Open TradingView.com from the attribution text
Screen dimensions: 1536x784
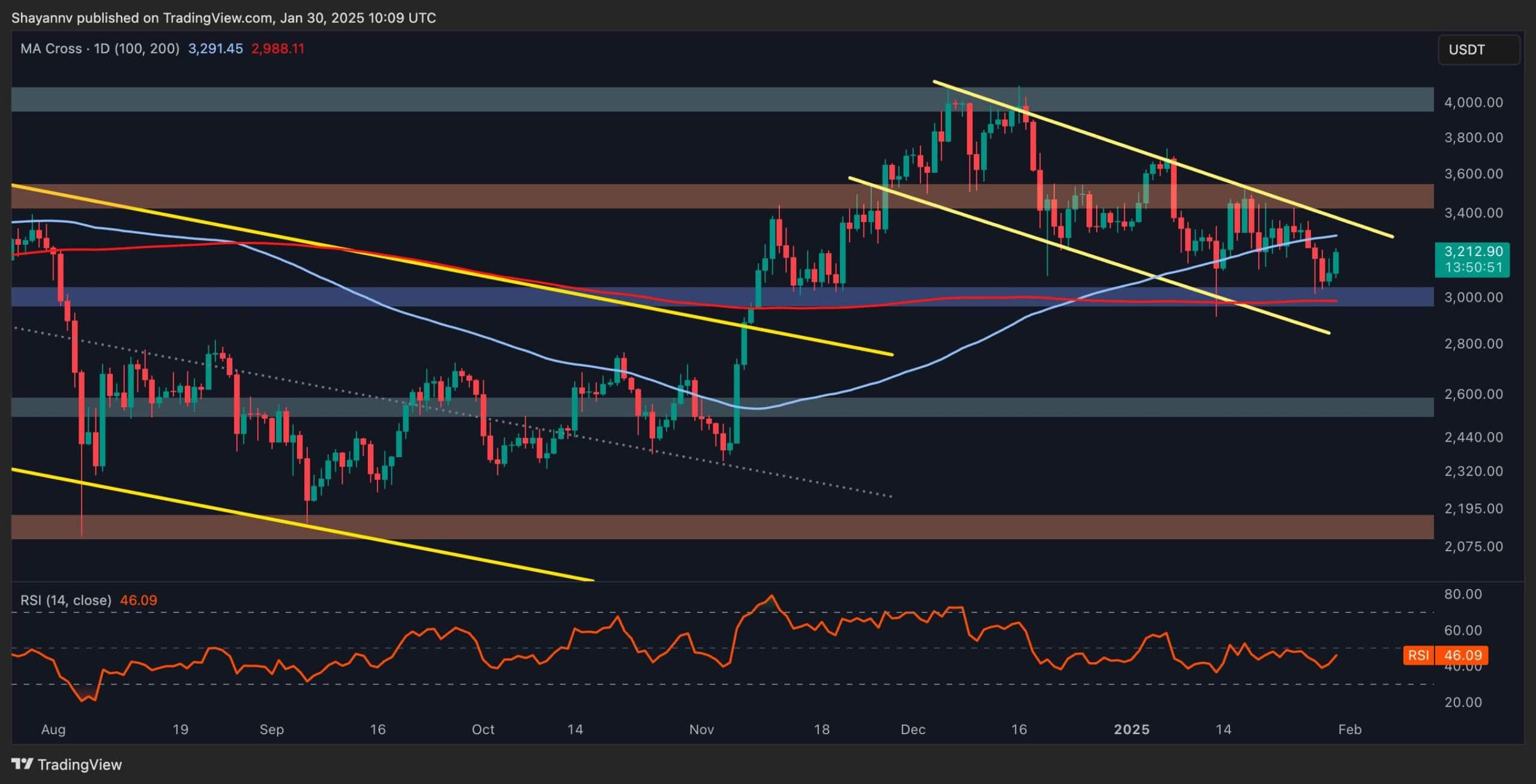[x=217, y=17]
